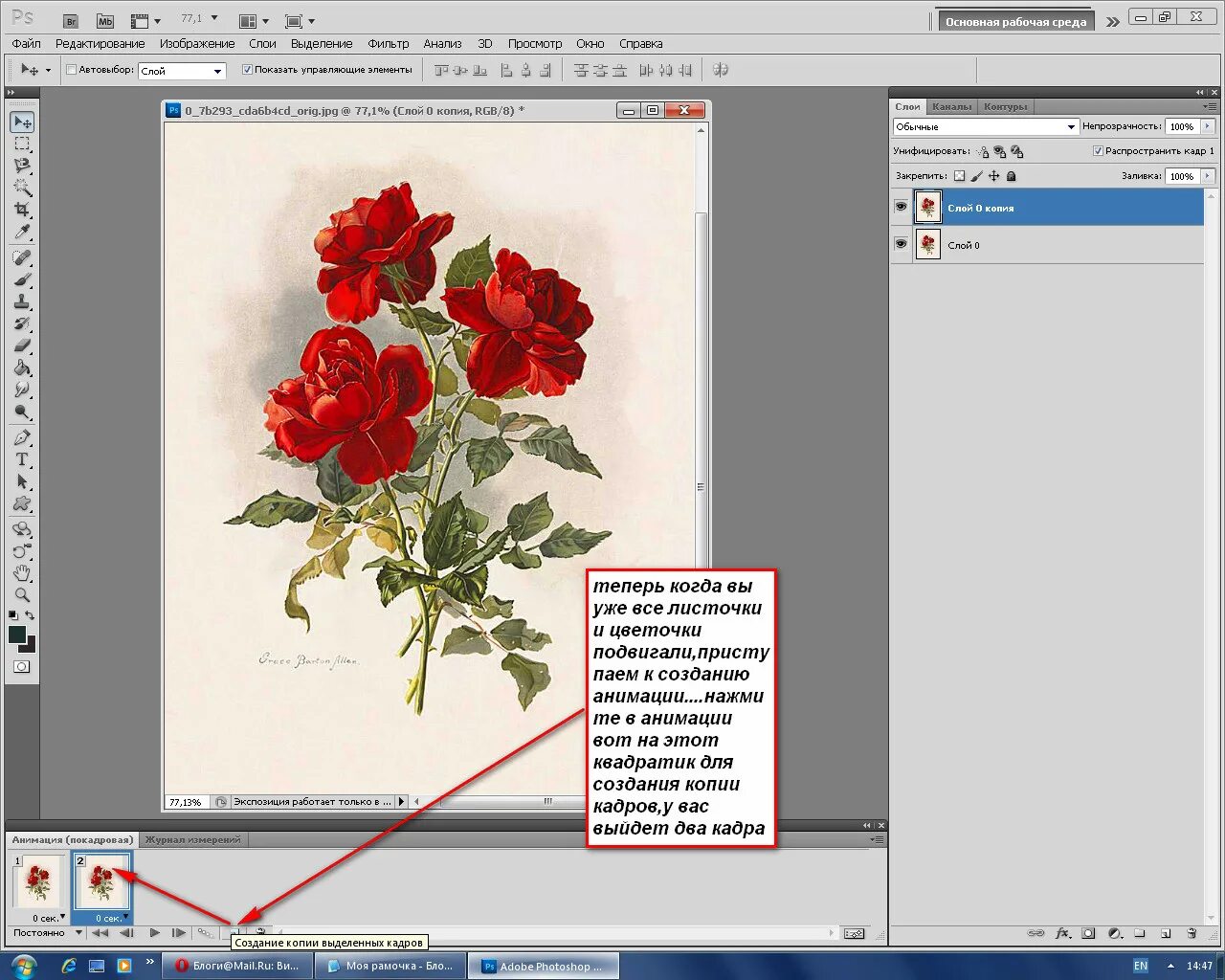Select the Custom Shape tool
The width and height of the screenshot is (1225, 980).
pyautogui.click(x=22, y=503)
